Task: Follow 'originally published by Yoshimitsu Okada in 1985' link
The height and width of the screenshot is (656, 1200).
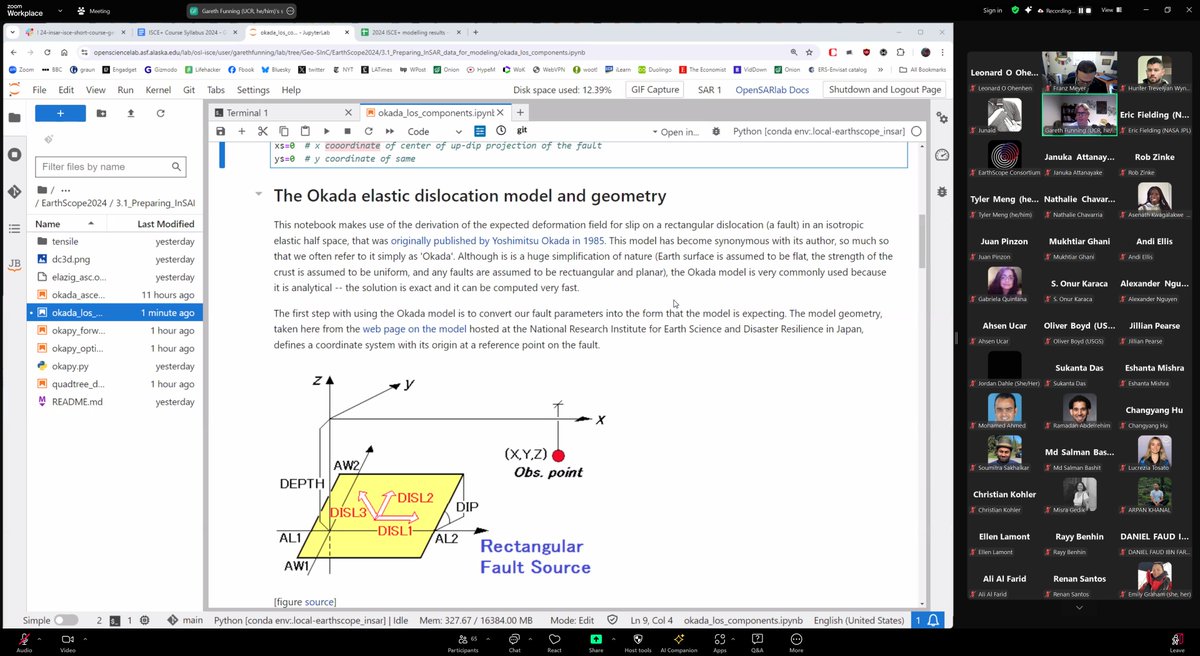Action: tap(498, 241)
